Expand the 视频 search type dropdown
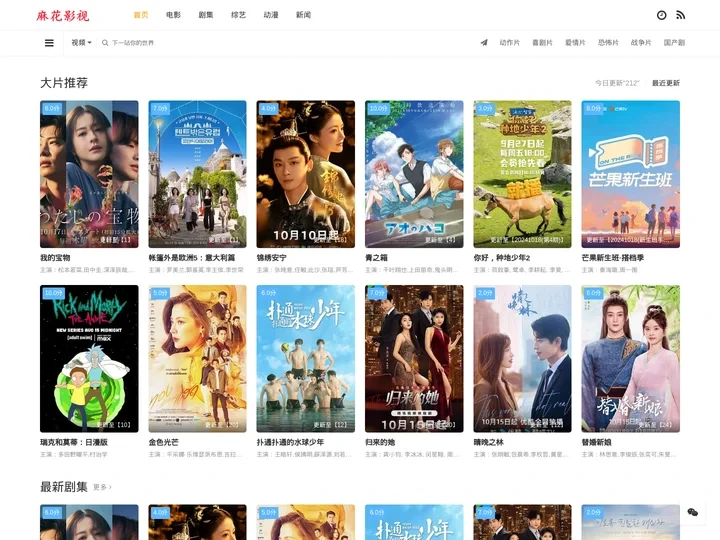The image size is (720, 540). (81, 43)
